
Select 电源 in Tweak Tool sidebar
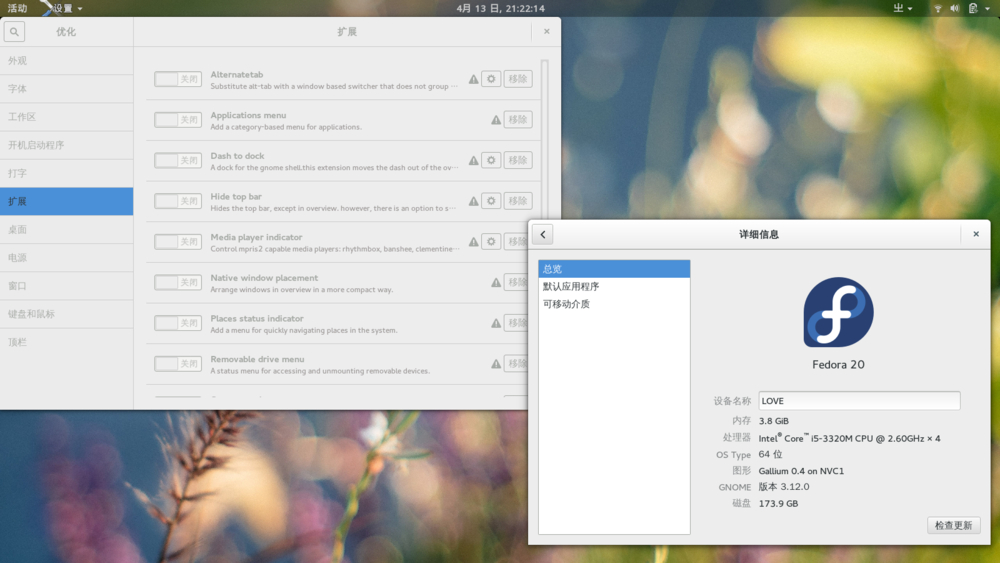point(66,258)
